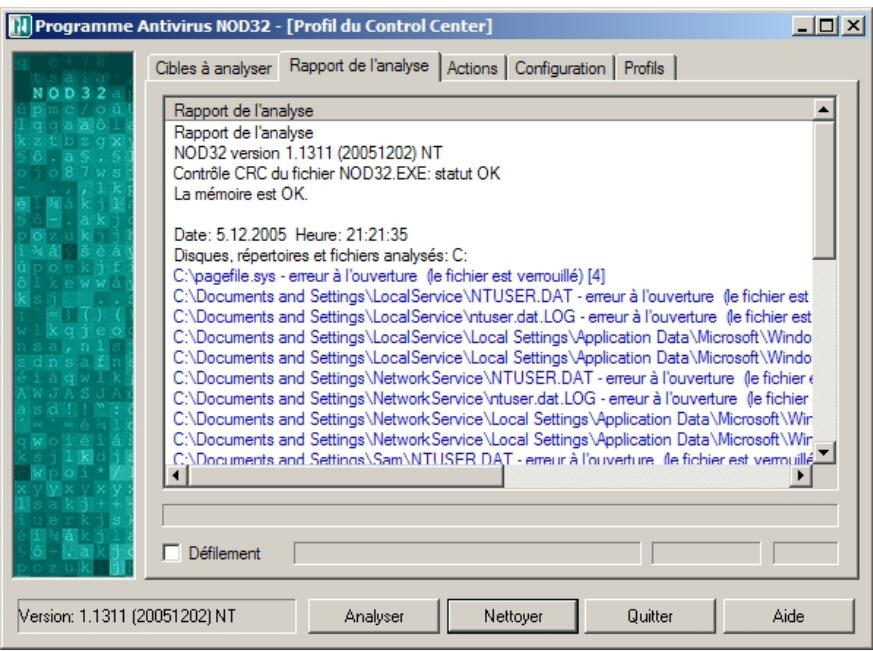Click the Date 5.12.2005 line
The image size is (873, 651).
[291, 234]
